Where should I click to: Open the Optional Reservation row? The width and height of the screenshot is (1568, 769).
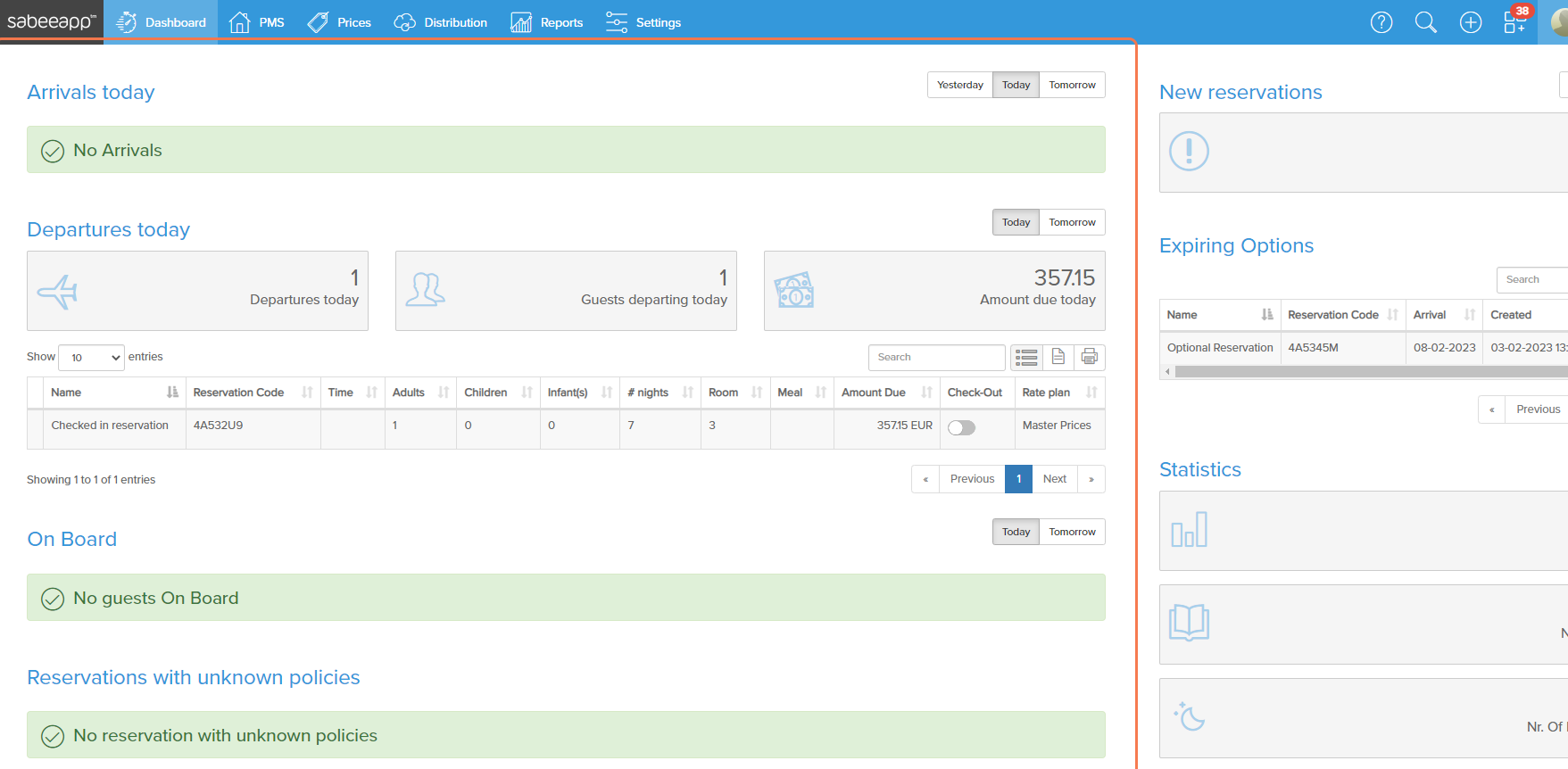[x=1364, y=348]
